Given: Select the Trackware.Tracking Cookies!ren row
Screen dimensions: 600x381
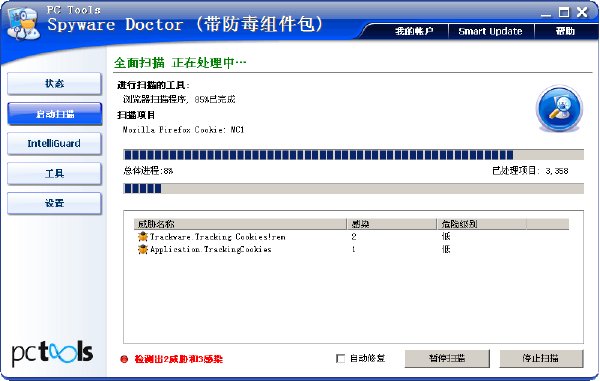Looking at the screenshot, I should (x=352, y=237).
